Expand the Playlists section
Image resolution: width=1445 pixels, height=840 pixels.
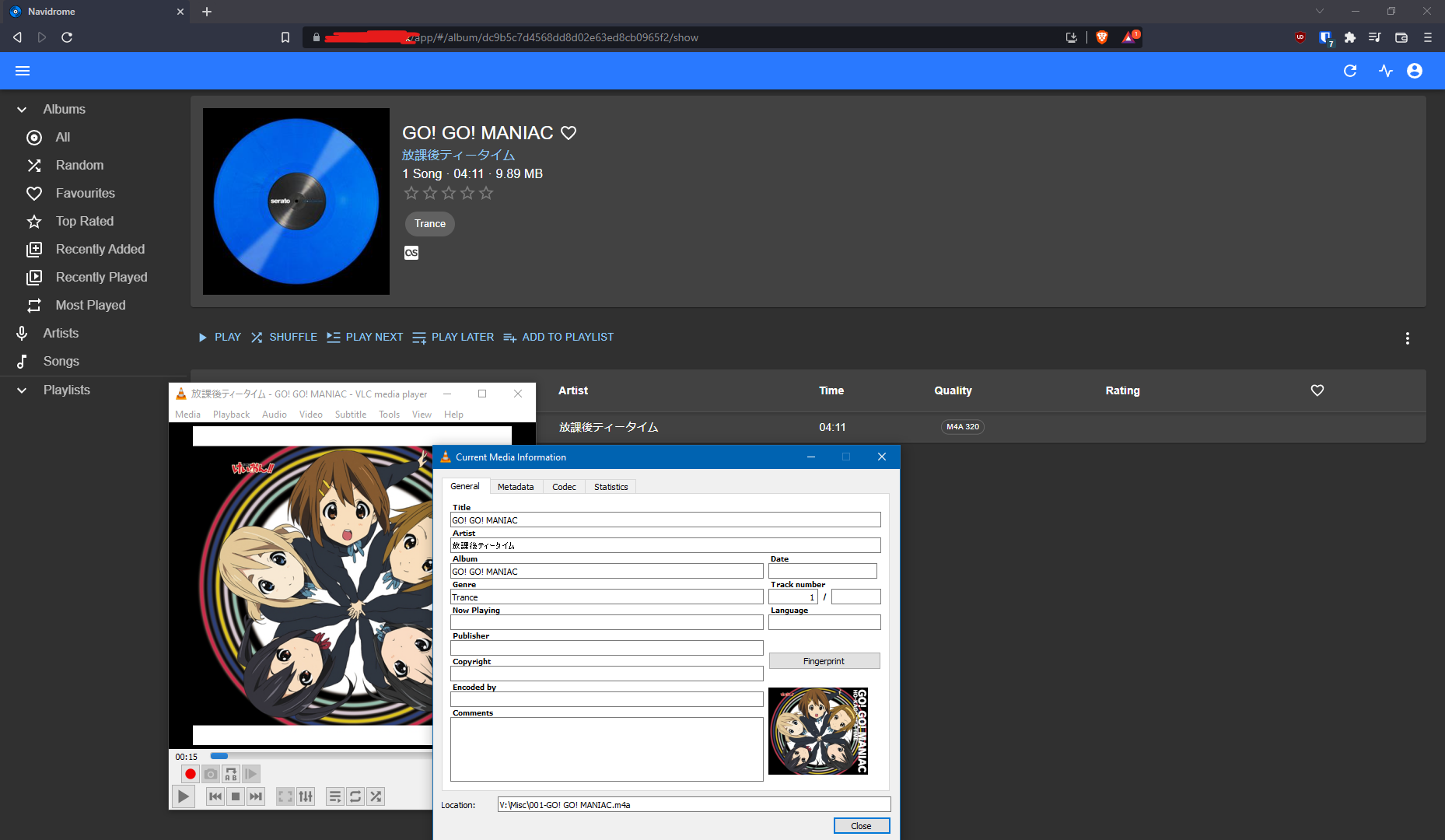(21, 390)
